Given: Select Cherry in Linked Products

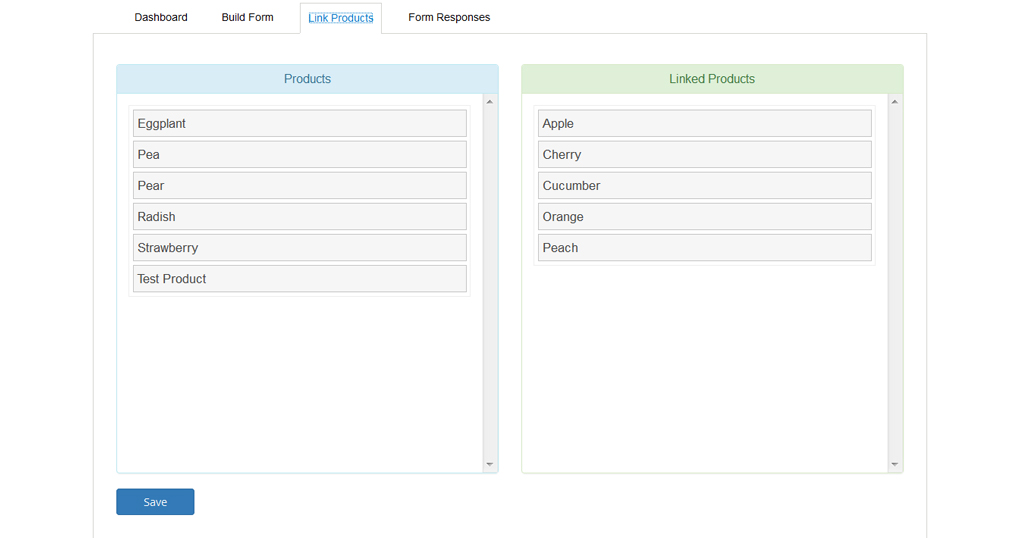Looking at the screenshot, I should click(x=705, y=155).
